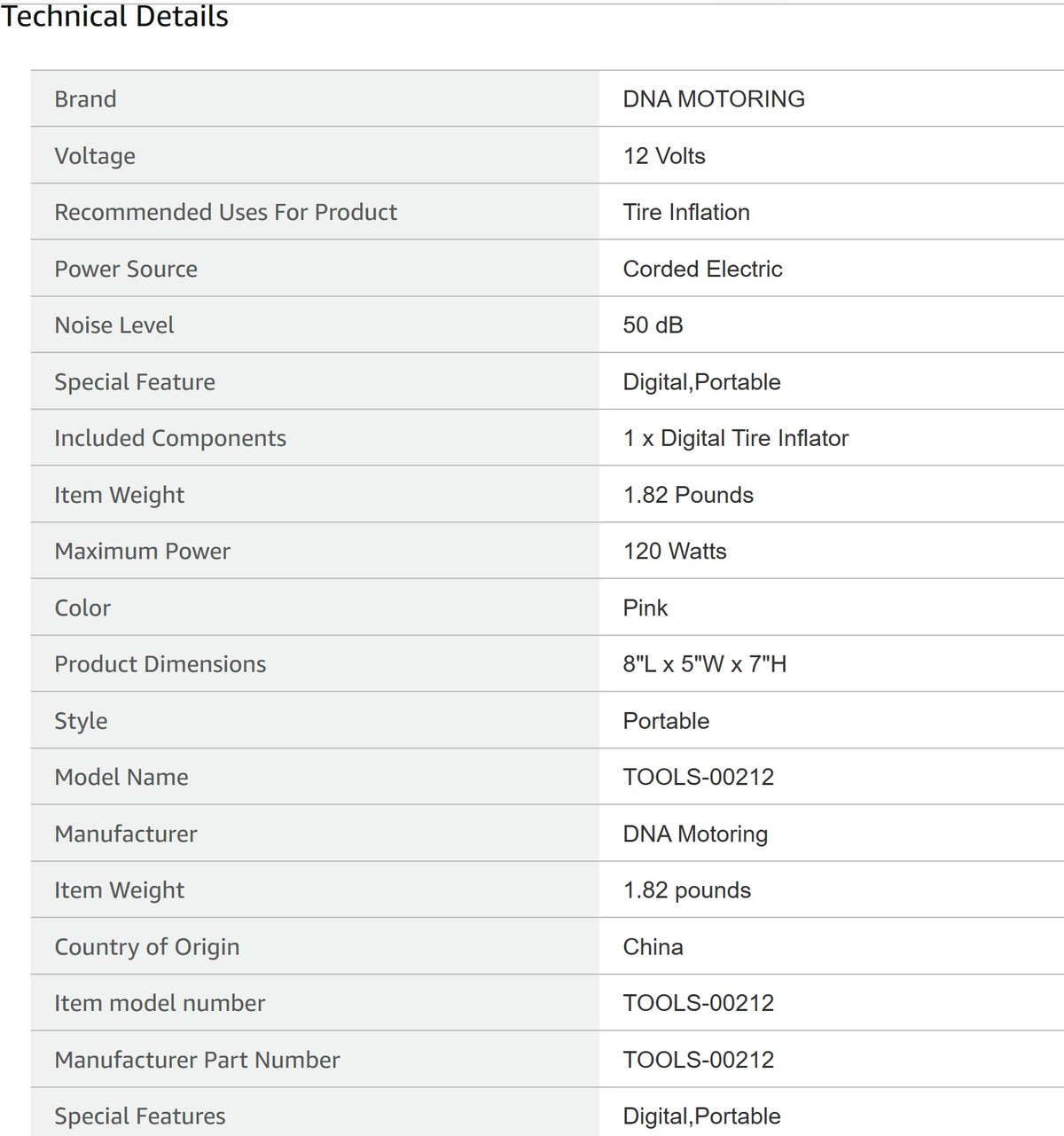Select the 12 Volts voltage value
This screenshot has width=1064, height=1136.
664,155
